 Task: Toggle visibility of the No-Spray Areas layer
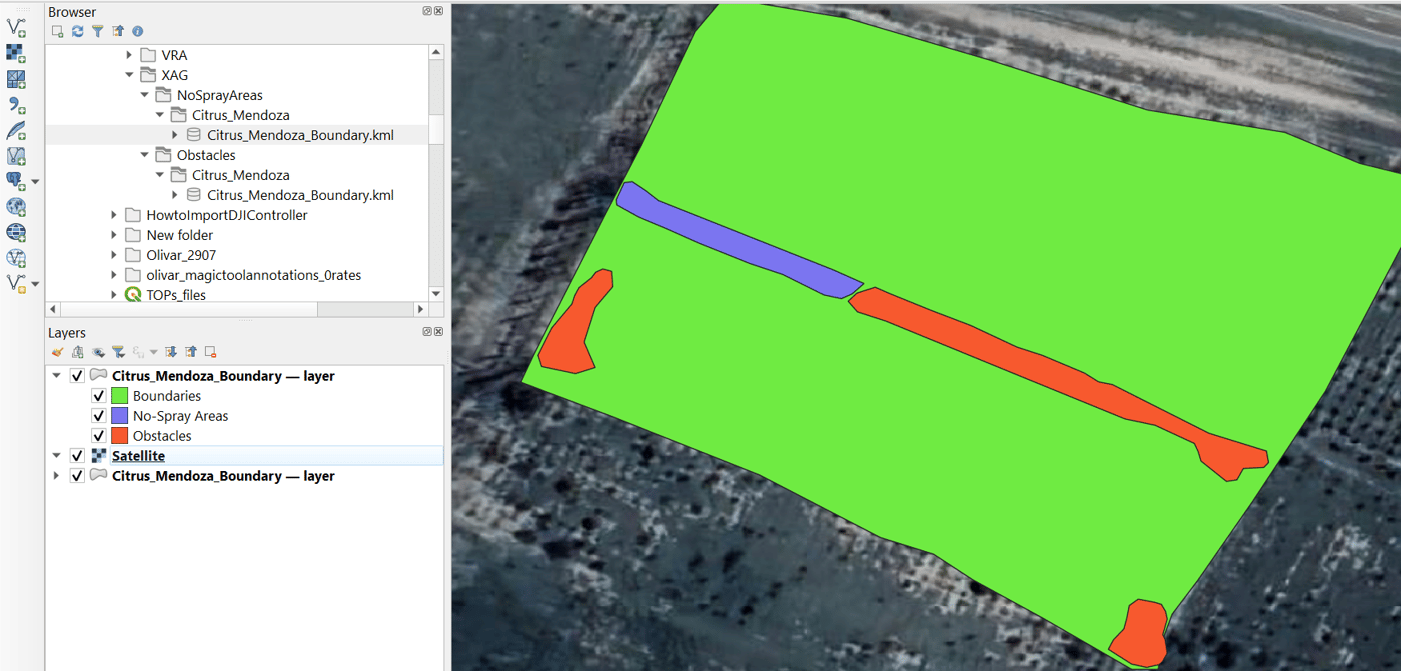(x=98, y=415)
